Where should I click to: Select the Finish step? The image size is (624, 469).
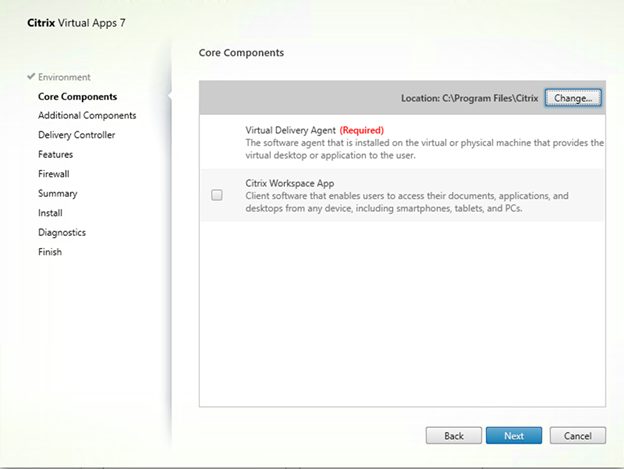pyautogui.click(x=50, y=252)
